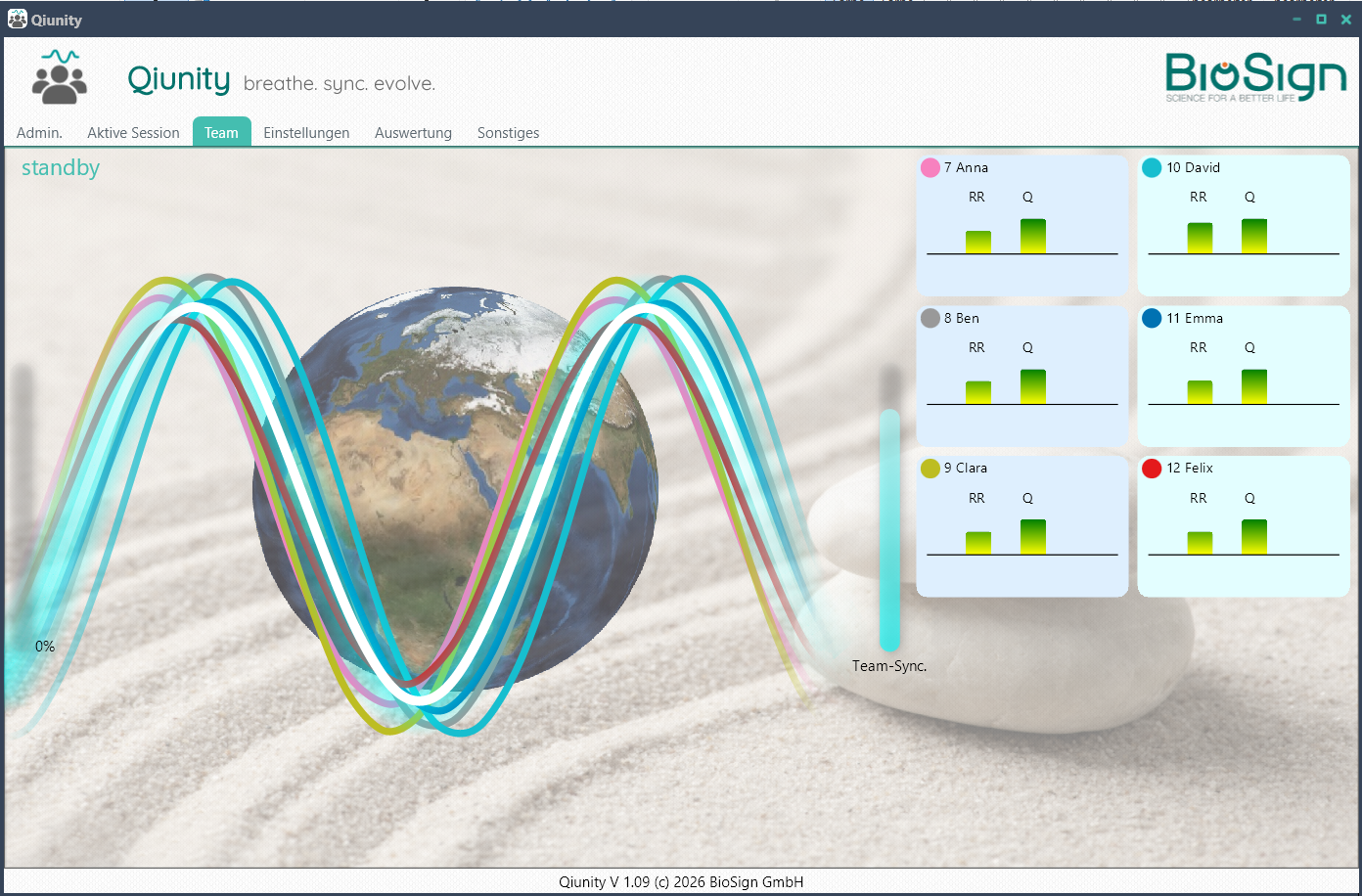Screen dimensions: 1362x896
Task: Click Clara's olive color indicator
Action: (931, 469)
